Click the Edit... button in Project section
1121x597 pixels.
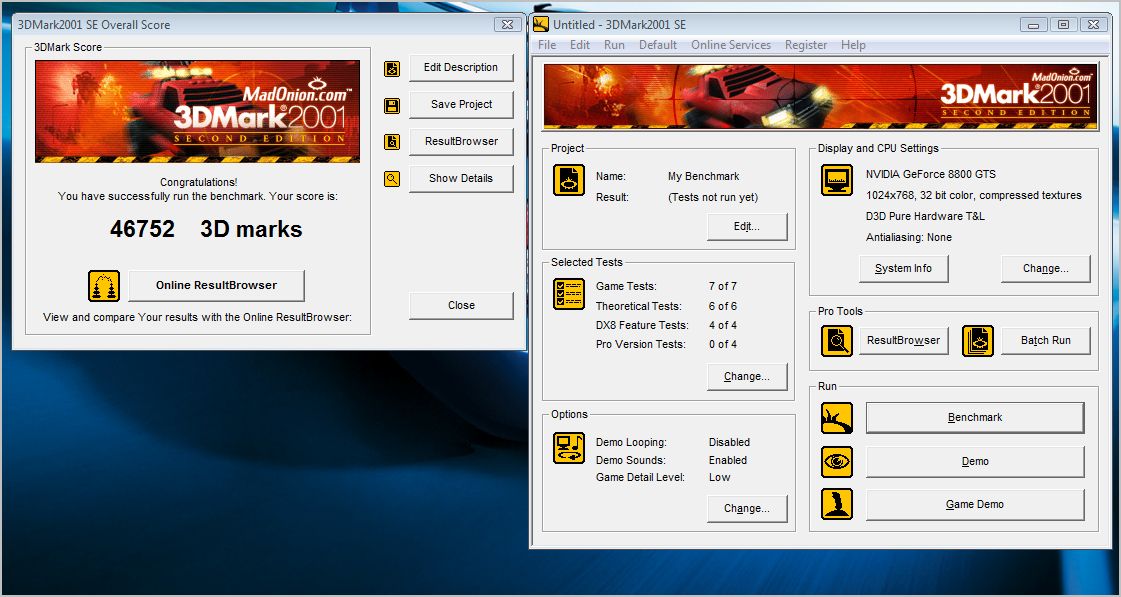tap(747, 227)
